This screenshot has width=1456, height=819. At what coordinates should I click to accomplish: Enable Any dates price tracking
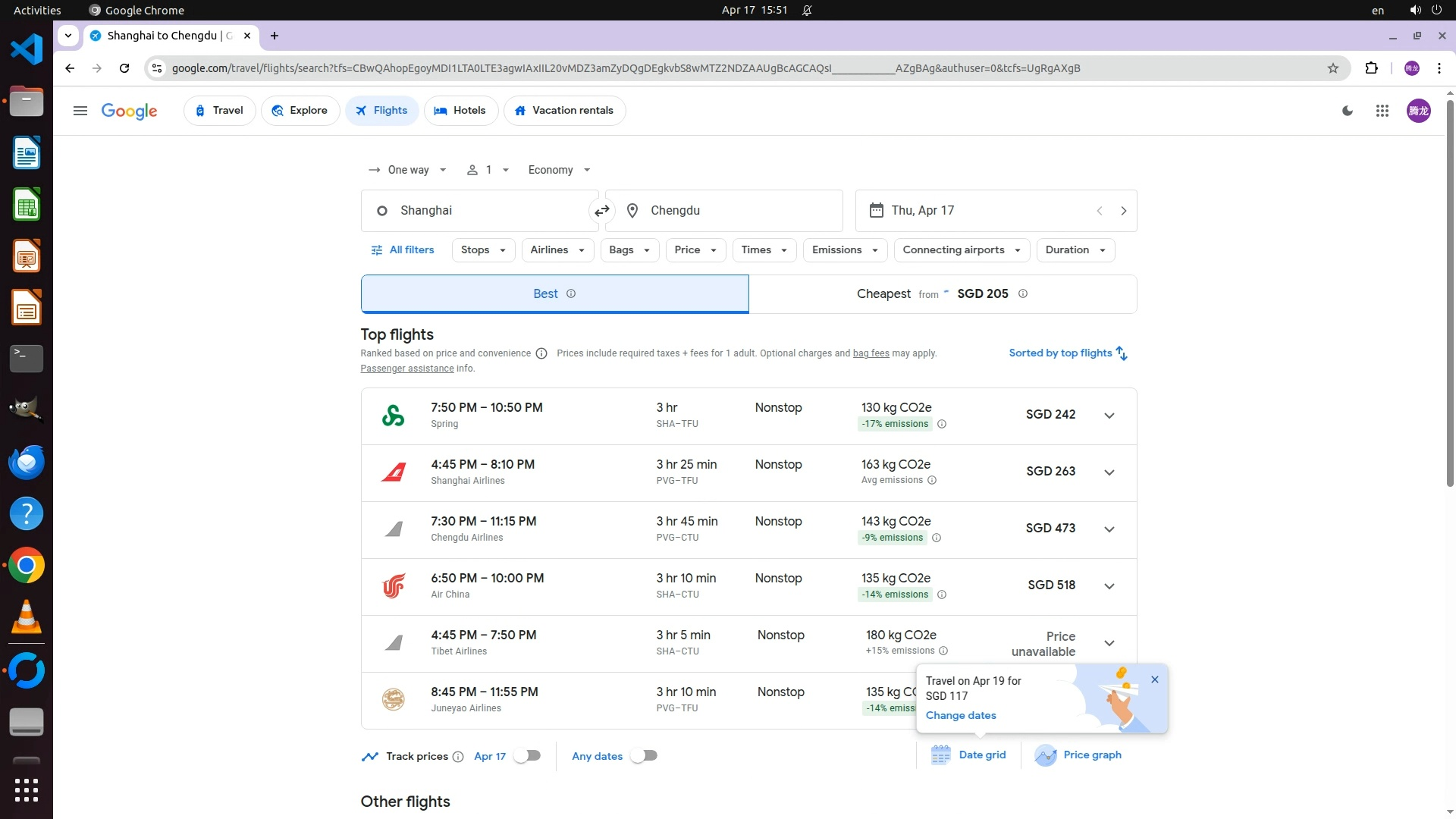pos(644,756)
